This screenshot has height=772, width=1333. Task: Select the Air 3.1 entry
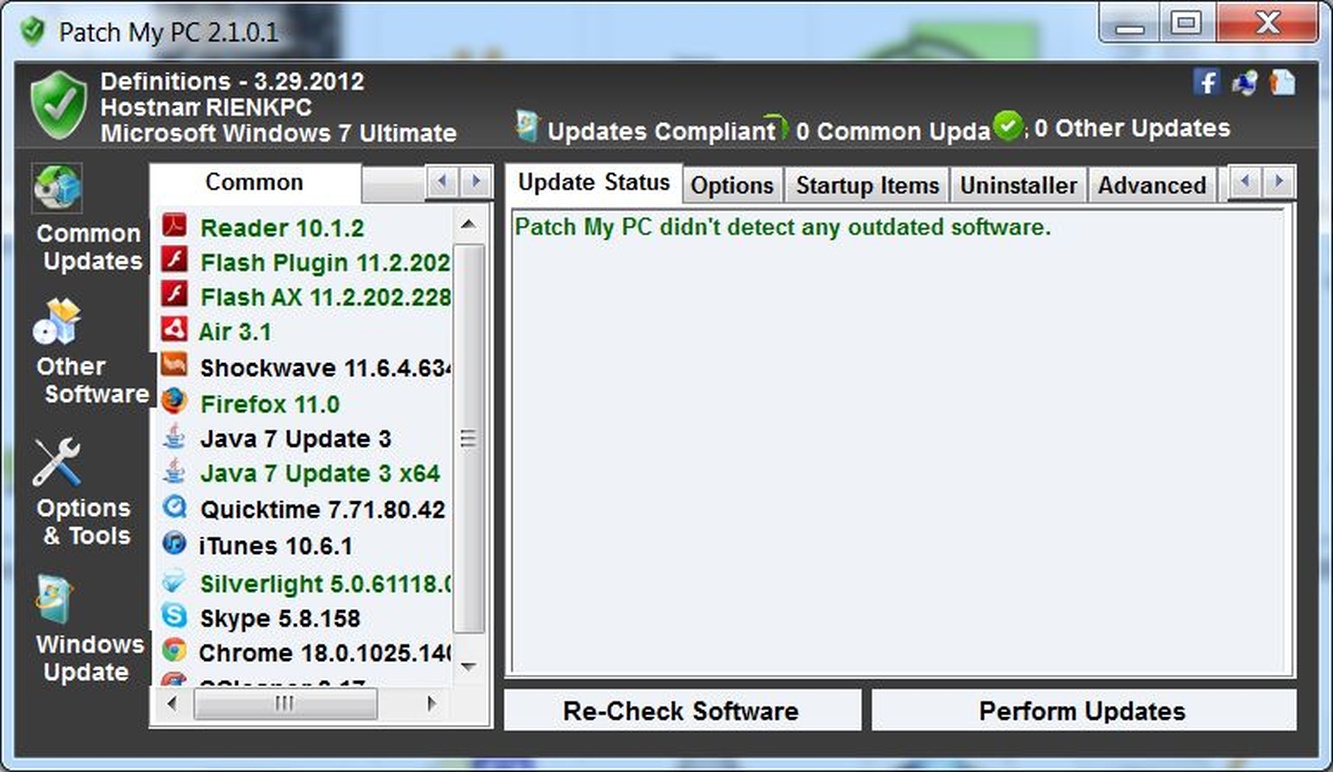point(235,332)
